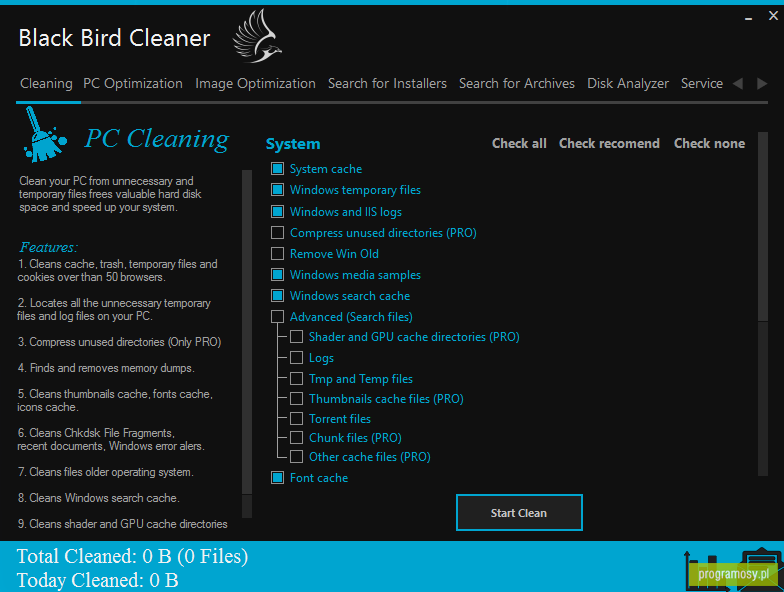Open the Image Optimization tab
The width and height of the screenshot is (784, 592).
click(256, 84)
